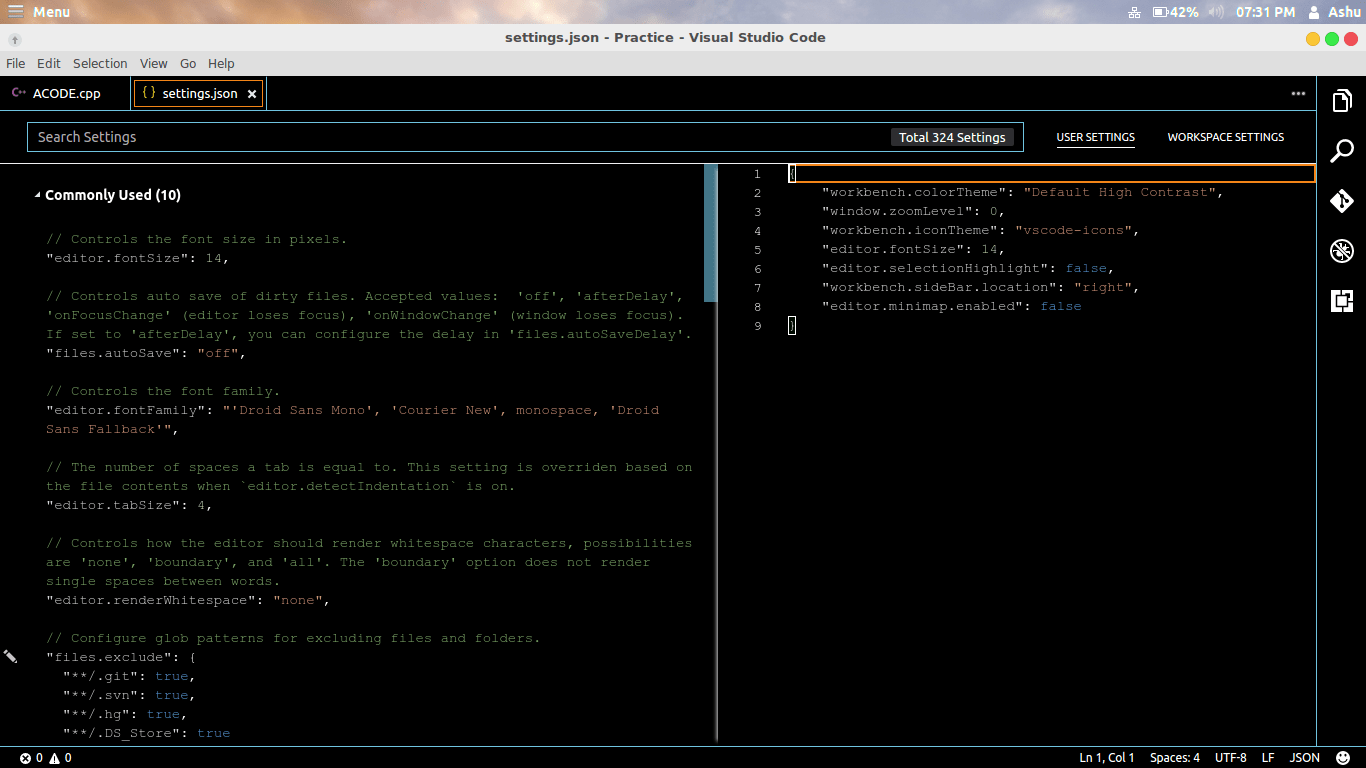Click the "files.exclude" default setting line

121,657
